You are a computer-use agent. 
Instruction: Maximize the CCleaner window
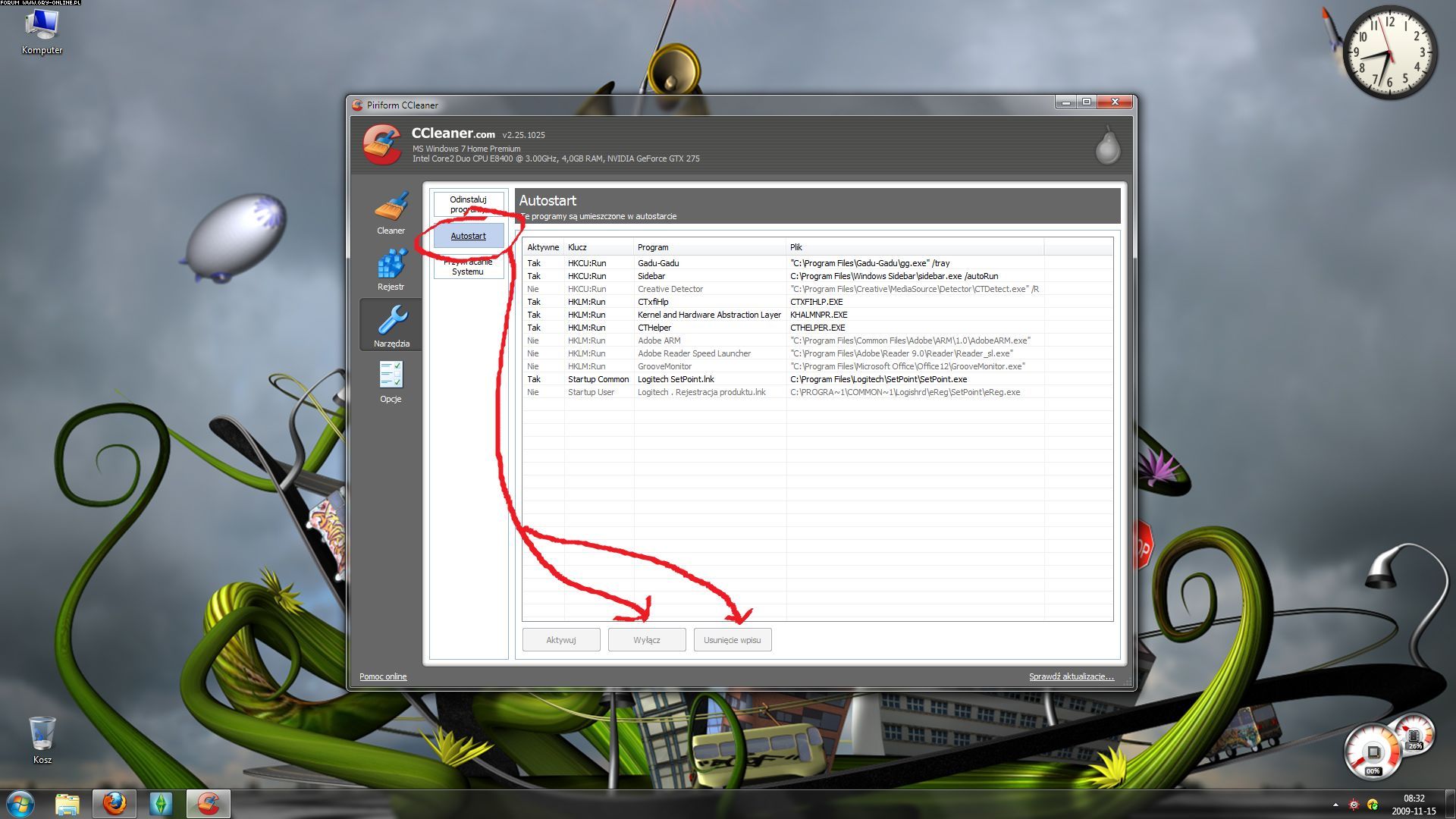pos(1086,102)
